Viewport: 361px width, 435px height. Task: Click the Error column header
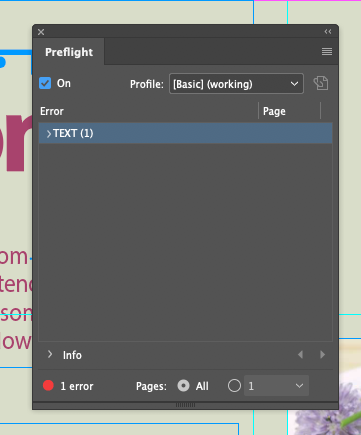click(52, 111)
